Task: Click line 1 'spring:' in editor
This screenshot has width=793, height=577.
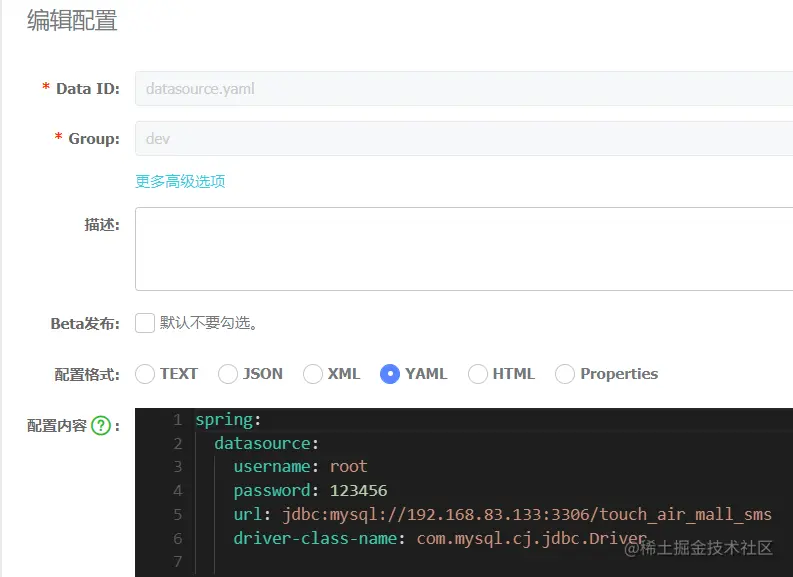Action: click(x=228, y=420)
